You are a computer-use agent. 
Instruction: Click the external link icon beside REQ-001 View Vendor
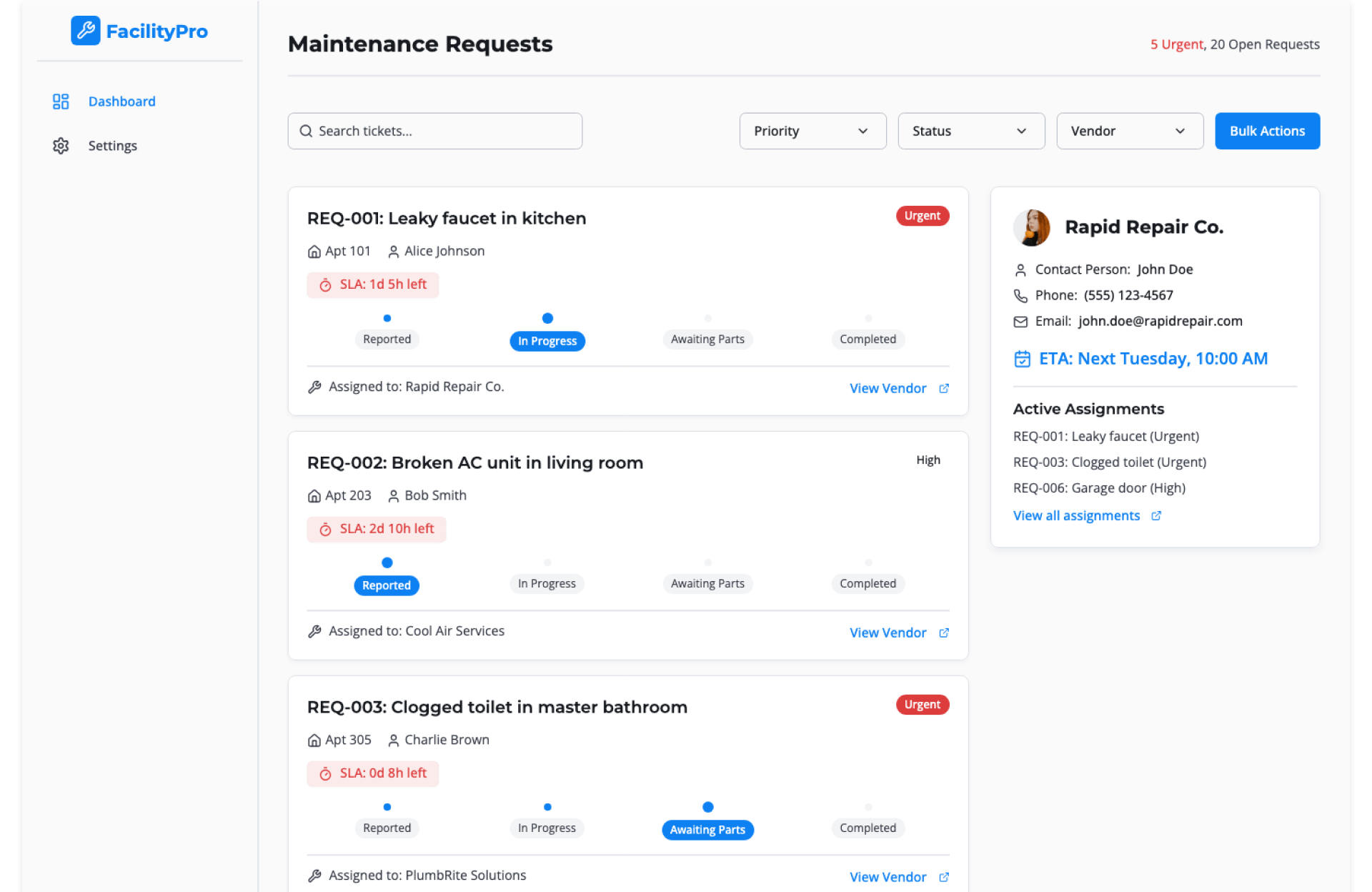(944, 388)
